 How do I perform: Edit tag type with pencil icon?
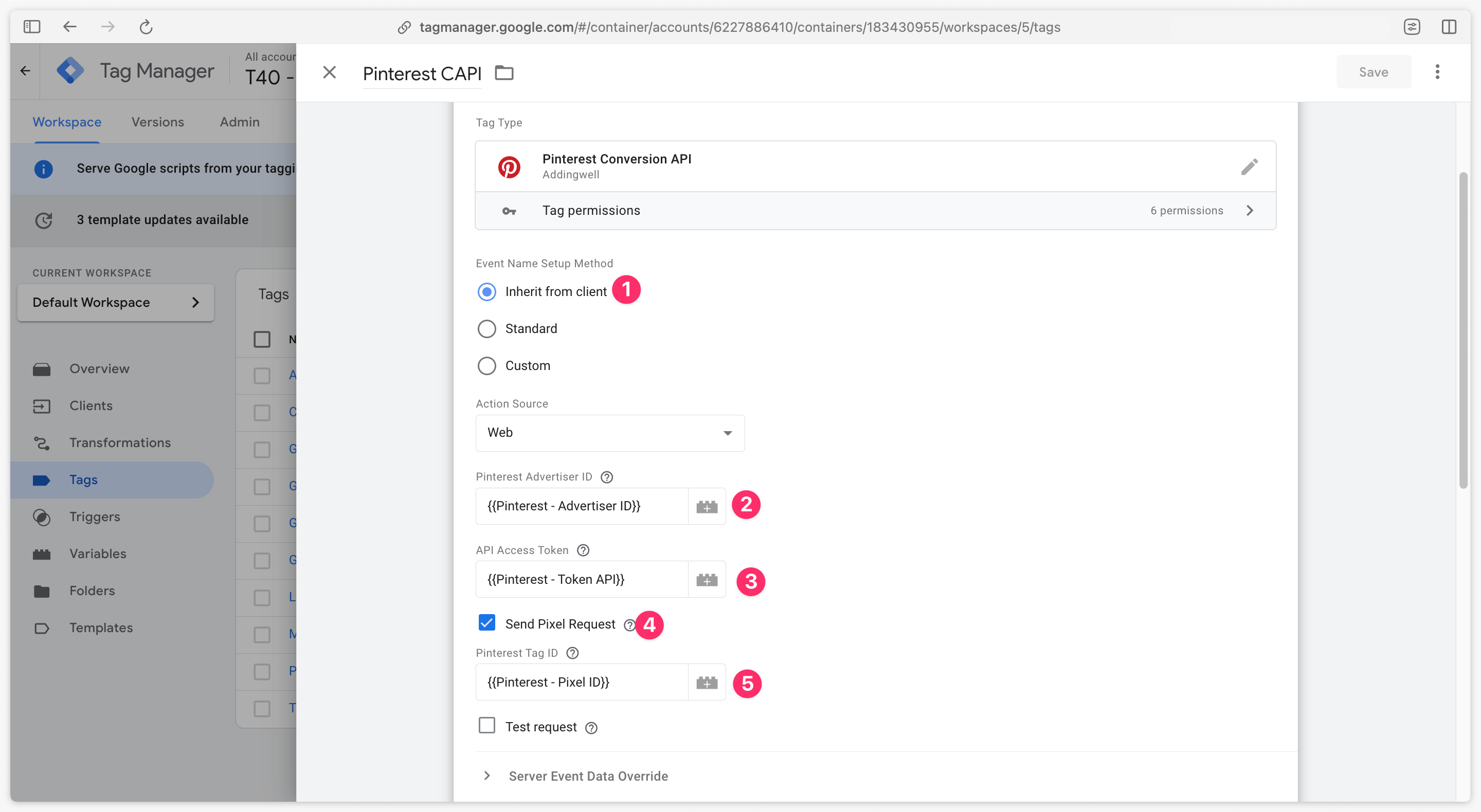pos(1249,167)
